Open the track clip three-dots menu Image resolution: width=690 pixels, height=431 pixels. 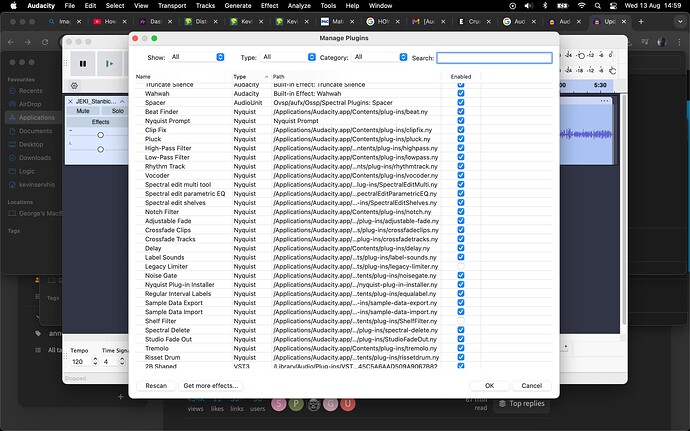pos(604,101)
